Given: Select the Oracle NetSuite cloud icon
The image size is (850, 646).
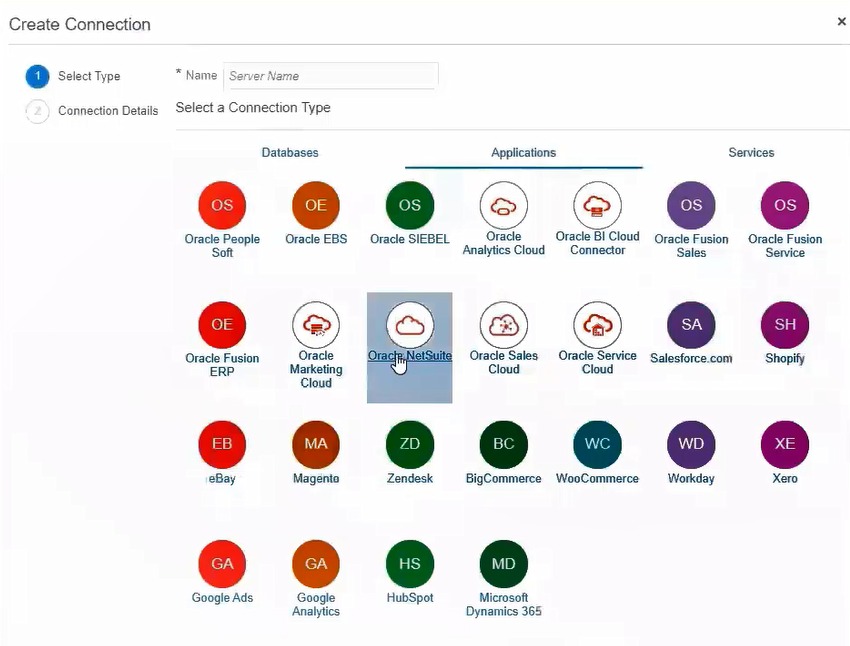Looking at the screenshot, I should (410, 325).
